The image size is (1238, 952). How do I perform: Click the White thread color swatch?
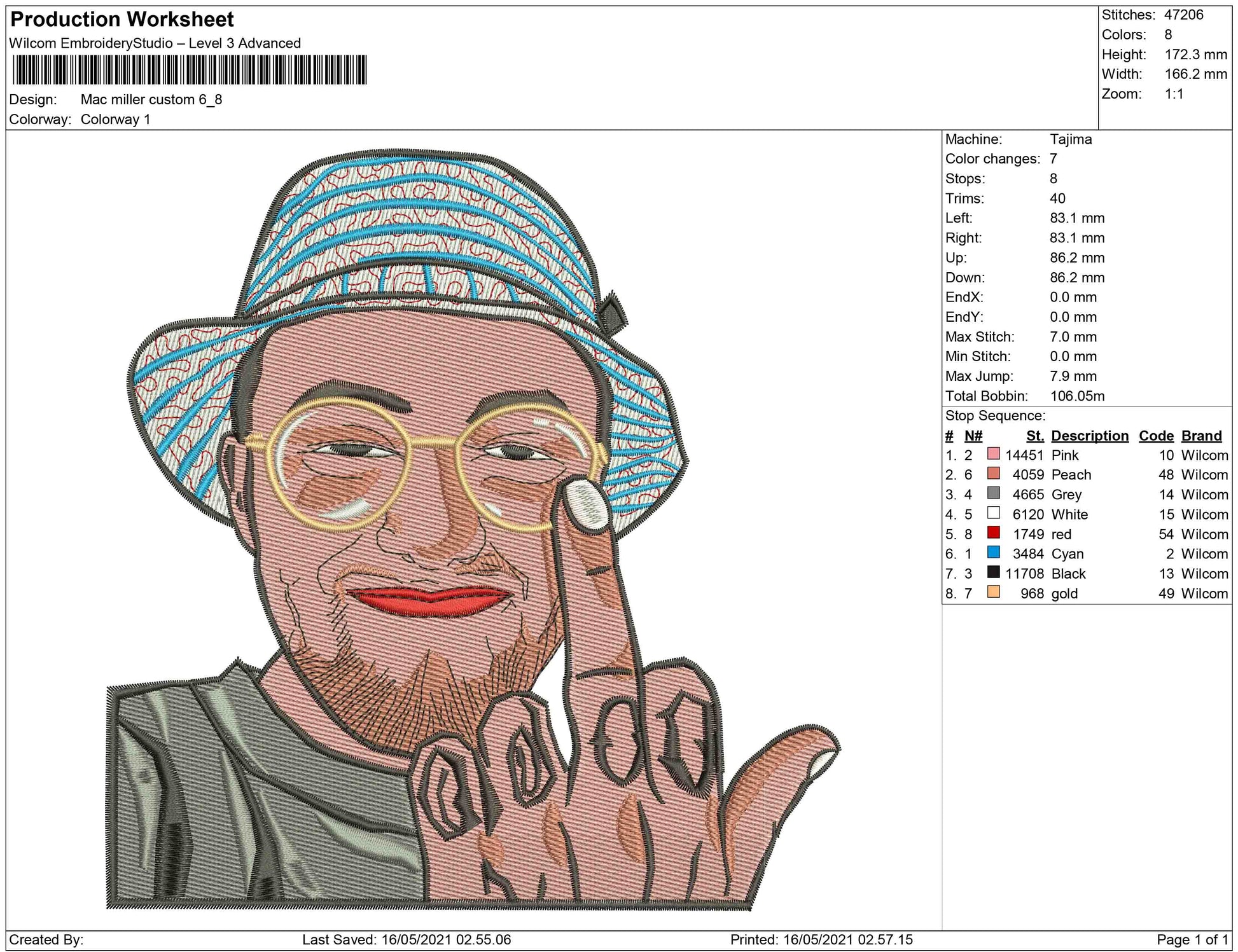pos(993,513)
